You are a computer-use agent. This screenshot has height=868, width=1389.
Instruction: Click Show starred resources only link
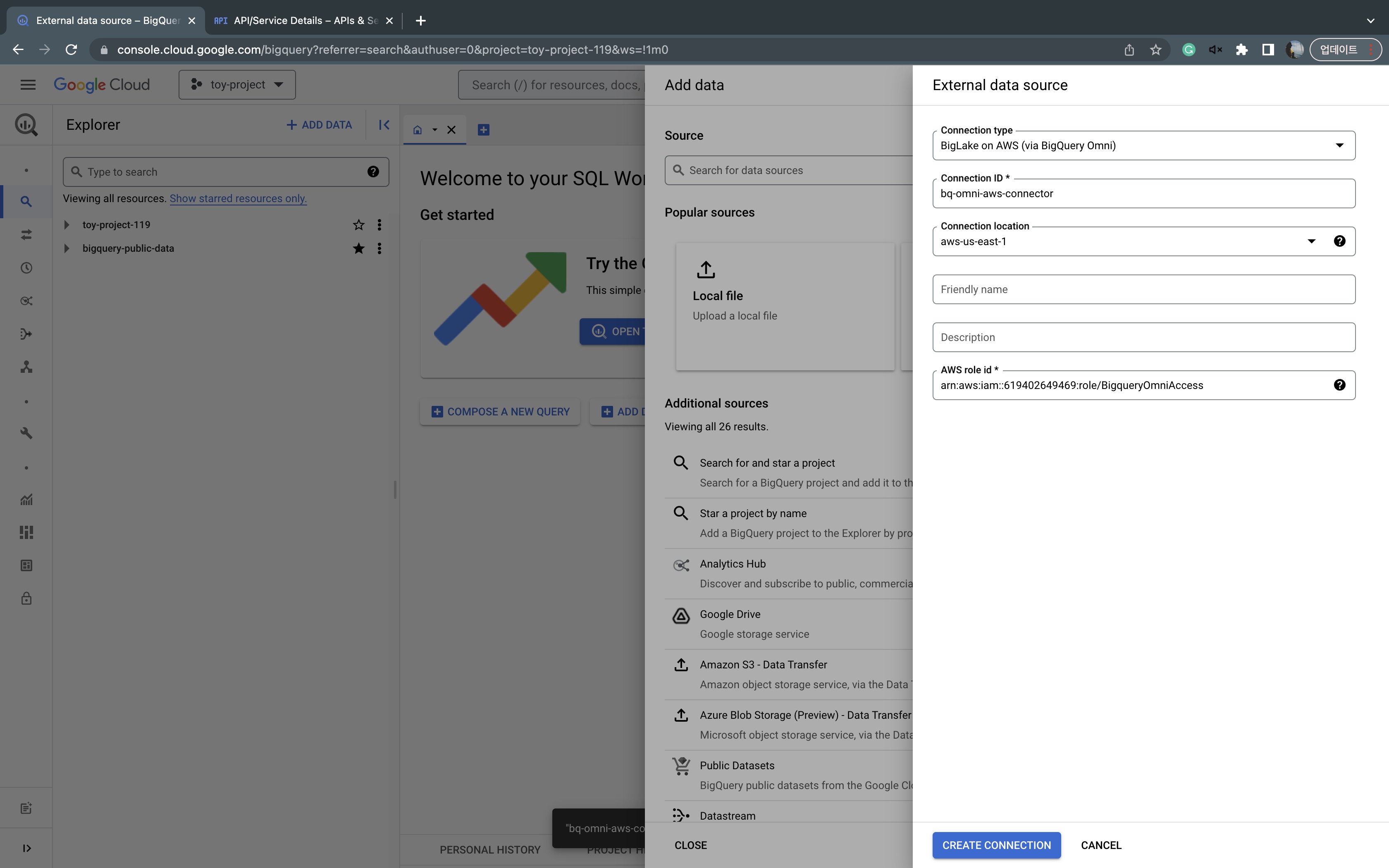(238, 199)
